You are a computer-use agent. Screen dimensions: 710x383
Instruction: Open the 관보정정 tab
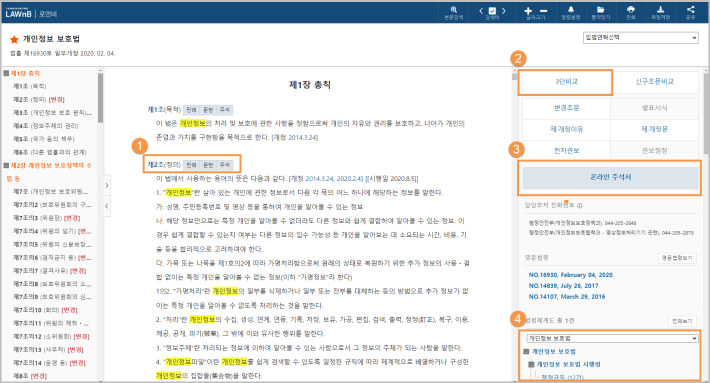click(x=654, y=150)
